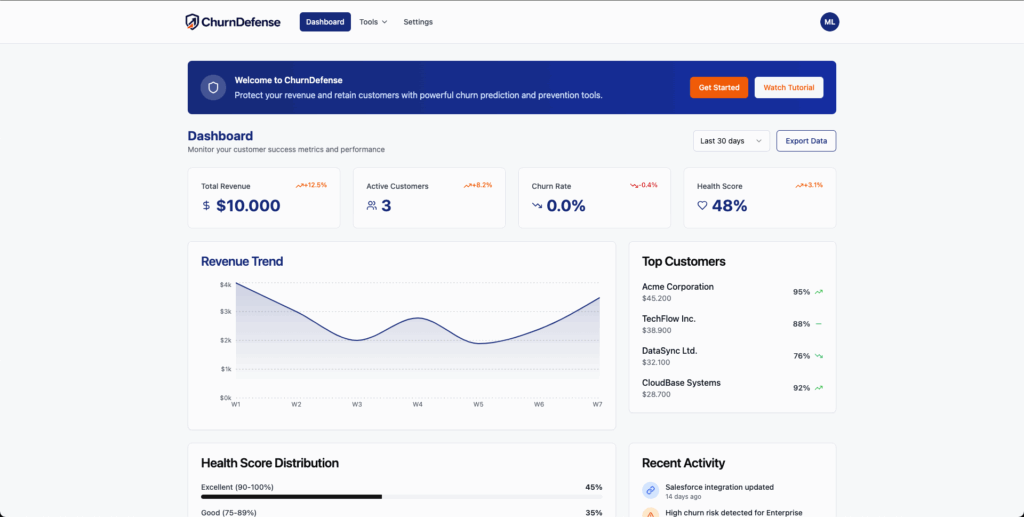Click the down-trend arrow next to 76%
Screen dimensions: 1024x517
coord(819,356)
